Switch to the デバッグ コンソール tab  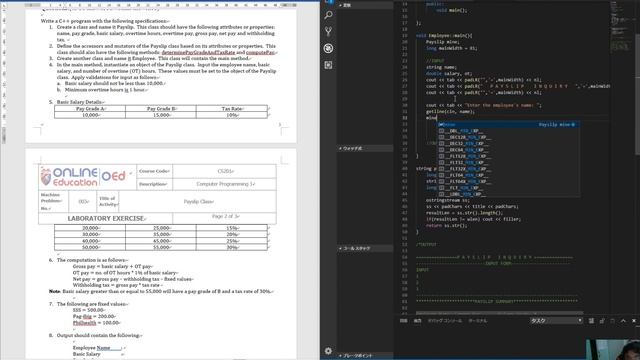point(444,321)
